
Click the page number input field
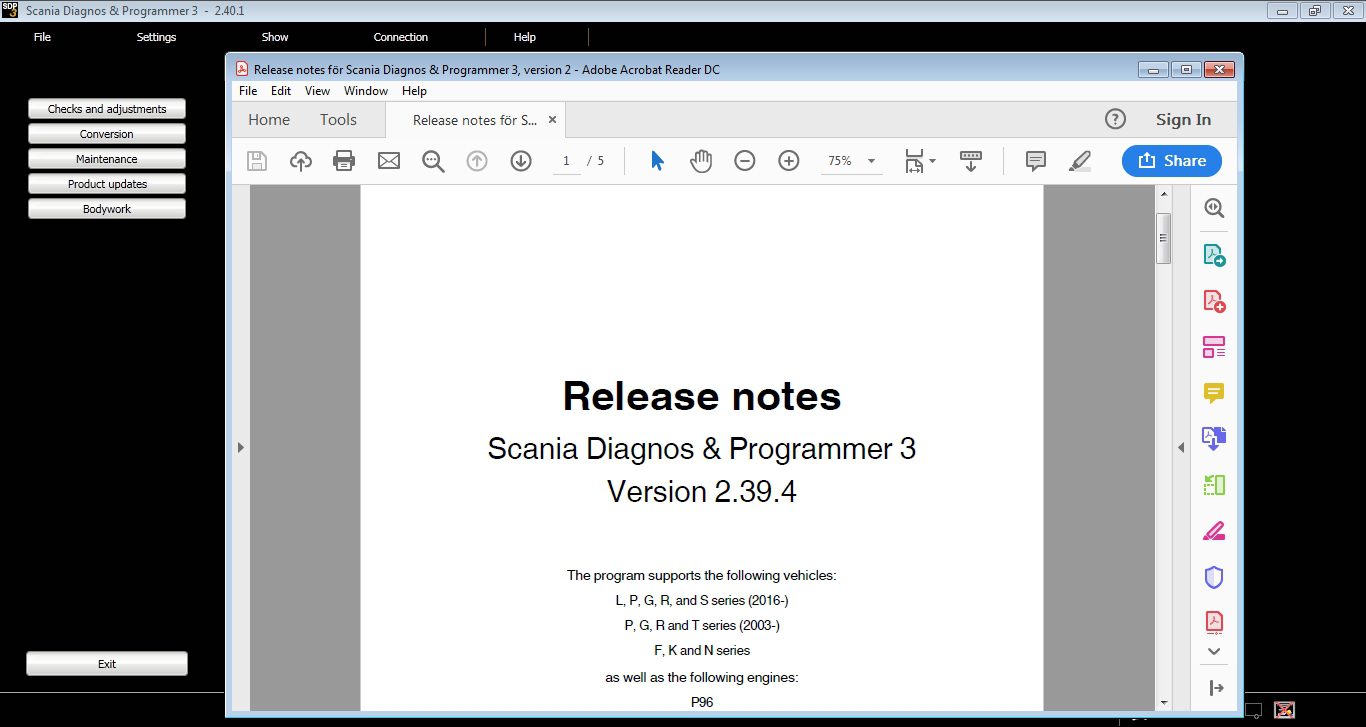point(566,161)
